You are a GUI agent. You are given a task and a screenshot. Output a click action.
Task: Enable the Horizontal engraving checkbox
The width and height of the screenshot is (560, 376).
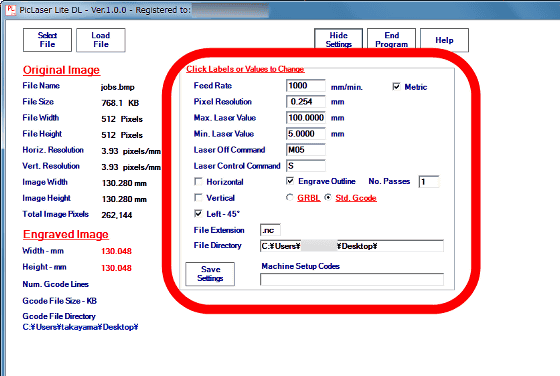pyautogui.click(x=198, y=182)
